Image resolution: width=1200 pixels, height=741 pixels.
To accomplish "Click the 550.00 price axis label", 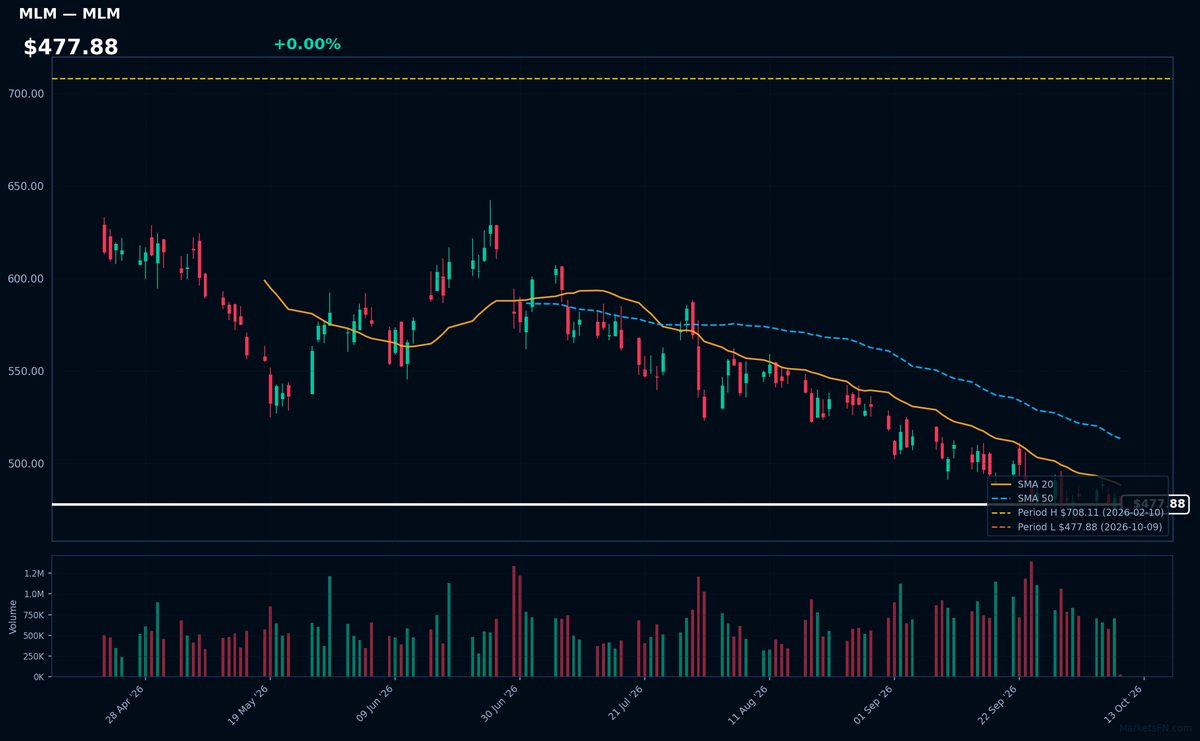I will tap(27, 372).
